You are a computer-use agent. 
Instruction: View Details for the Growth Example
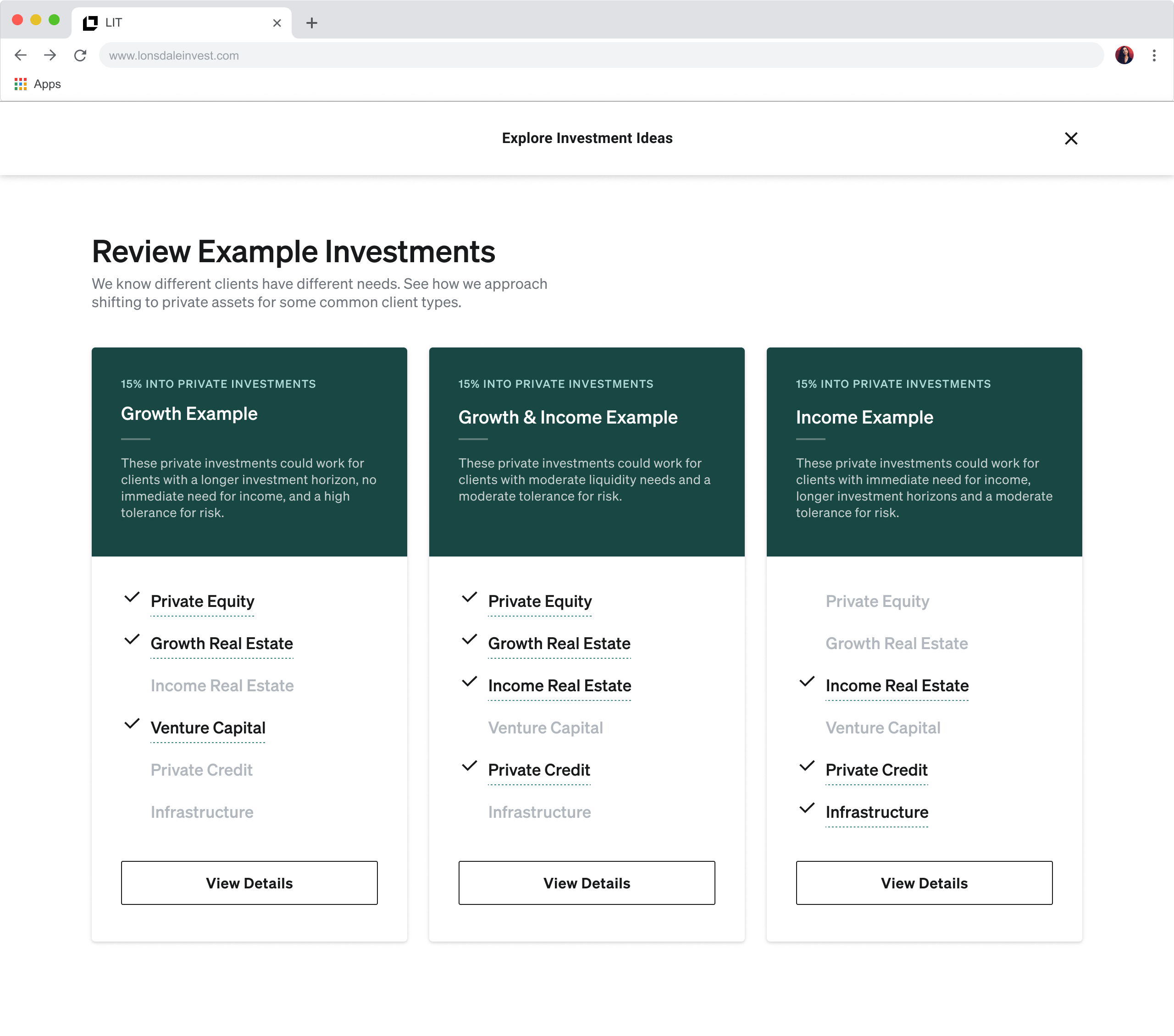(249, 883)
